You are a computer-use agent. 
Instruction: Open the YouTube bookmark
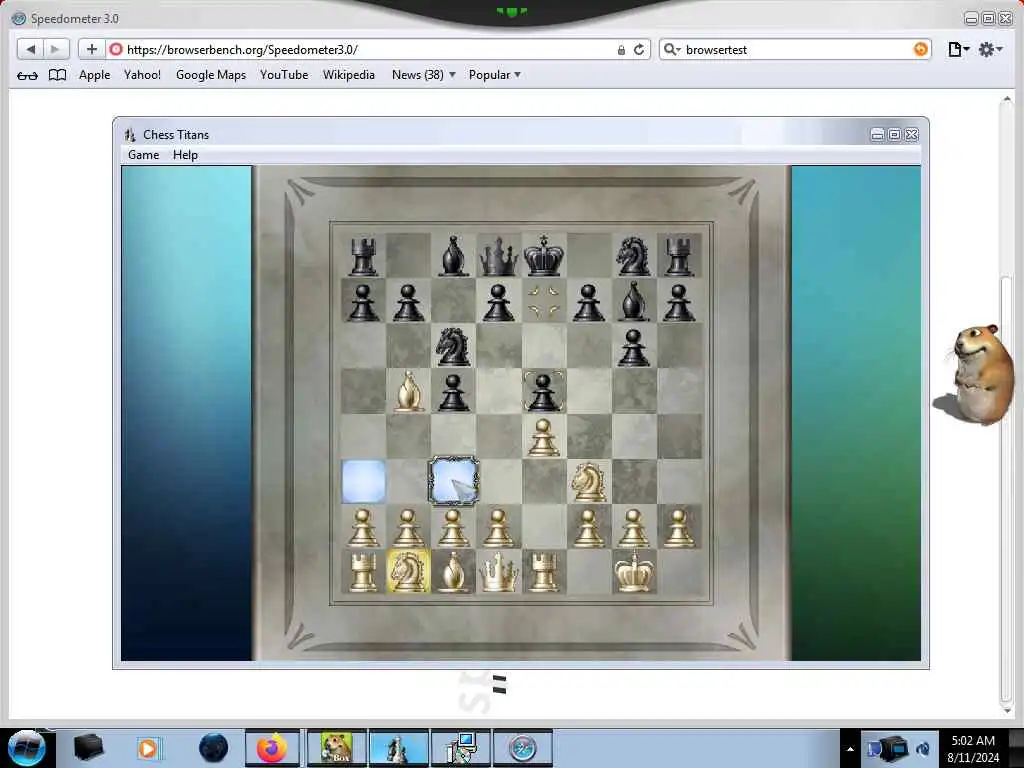coord(284,75)
